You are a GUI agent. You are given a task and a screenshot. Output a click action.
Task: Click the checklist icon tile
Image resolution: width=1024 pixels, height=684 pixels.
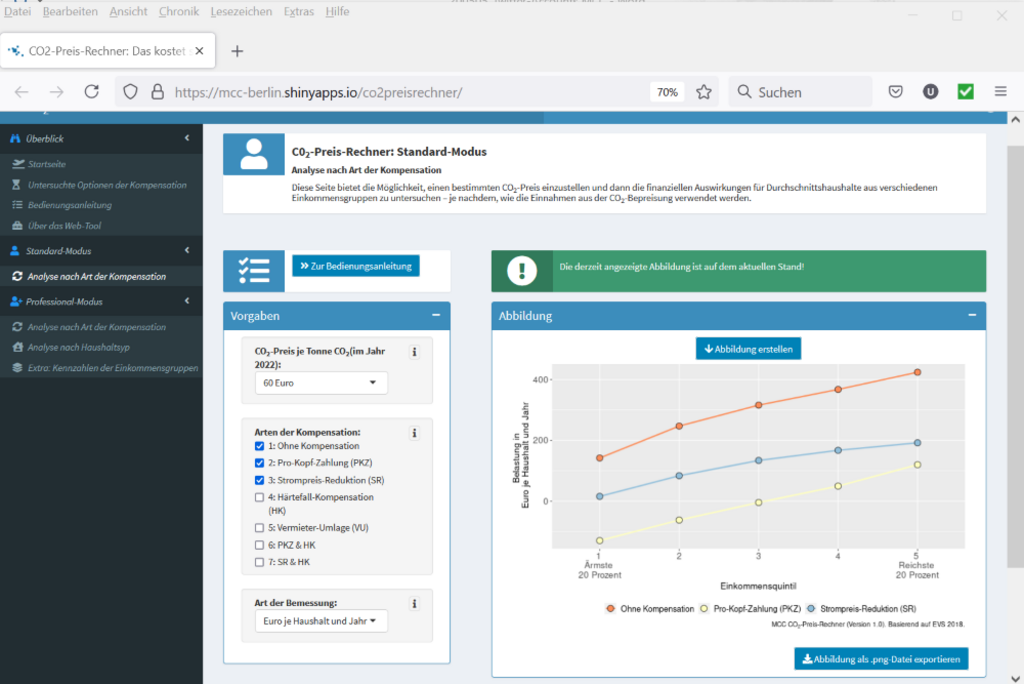254,270
